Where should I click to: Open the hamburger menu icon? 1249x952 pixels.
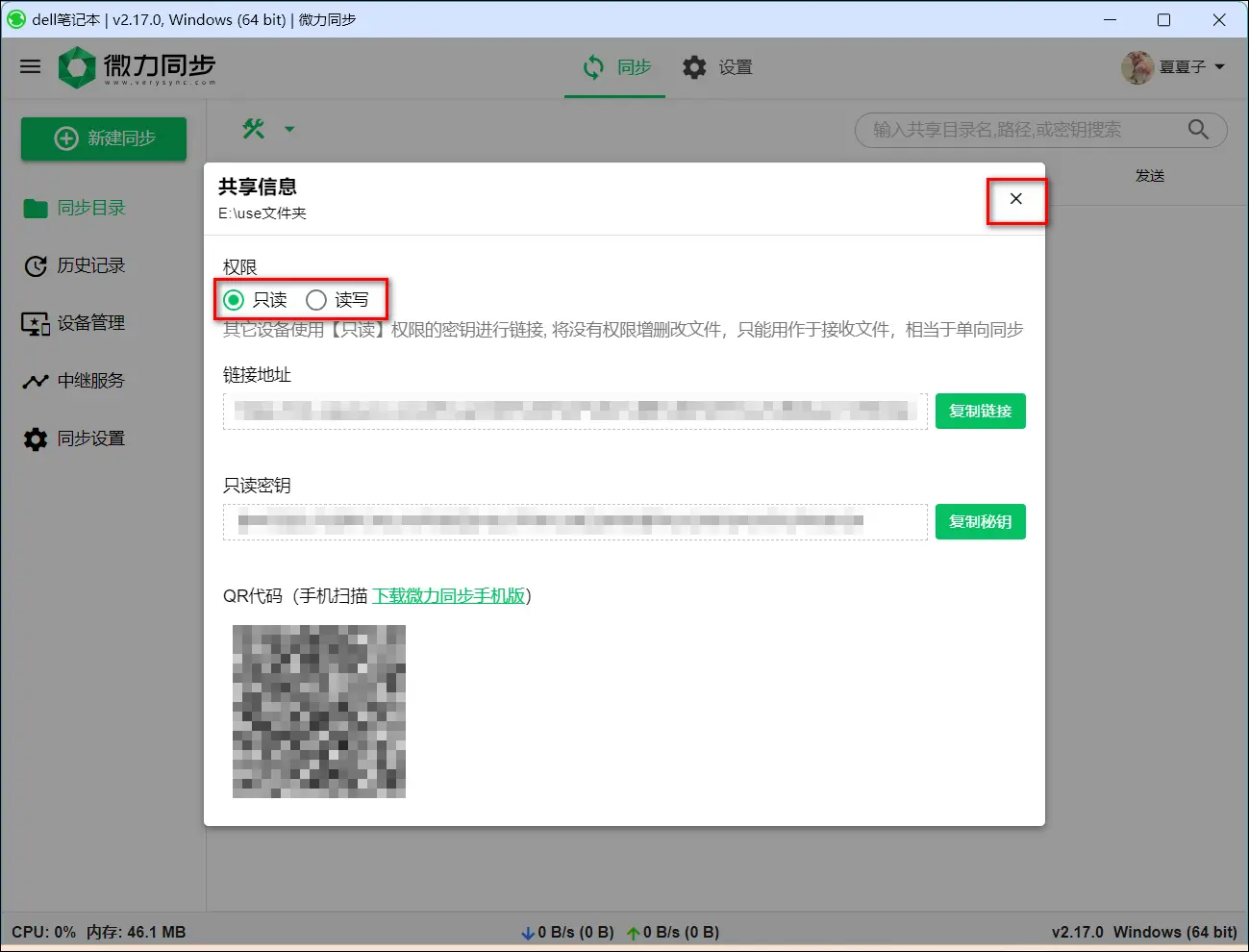click(x=31, y=66)
